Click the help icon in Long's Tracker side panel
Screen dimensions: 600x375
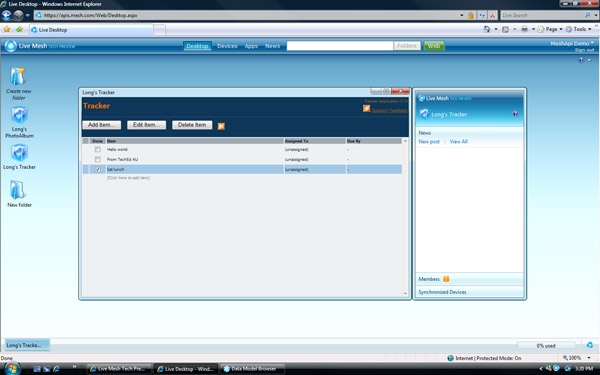[515, 114]
